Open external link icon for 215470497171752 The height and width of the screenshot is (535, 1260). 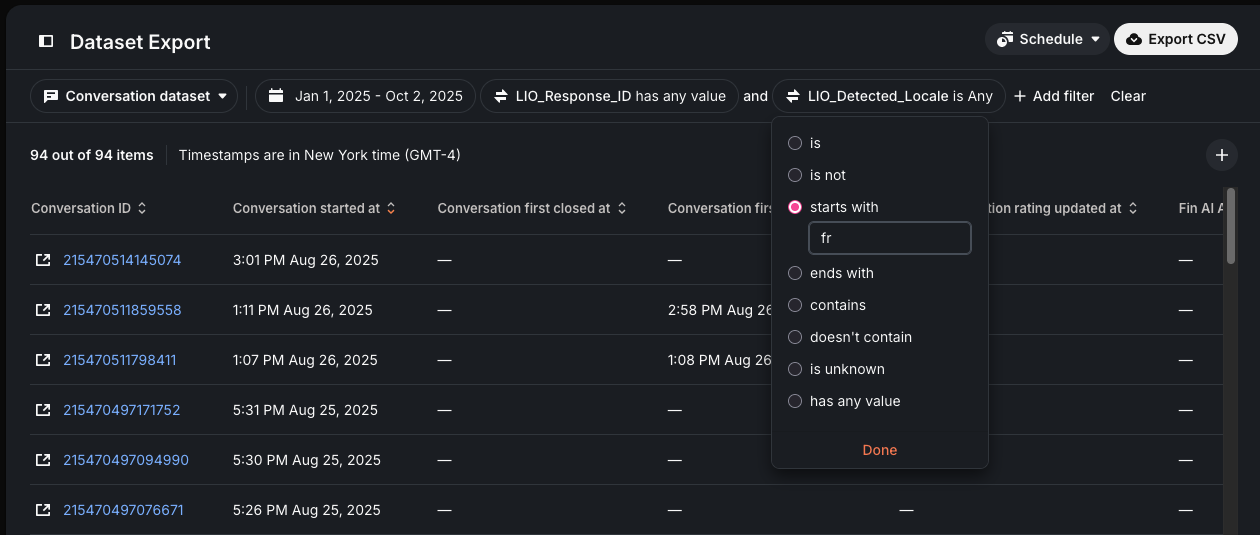coord(43,410)
